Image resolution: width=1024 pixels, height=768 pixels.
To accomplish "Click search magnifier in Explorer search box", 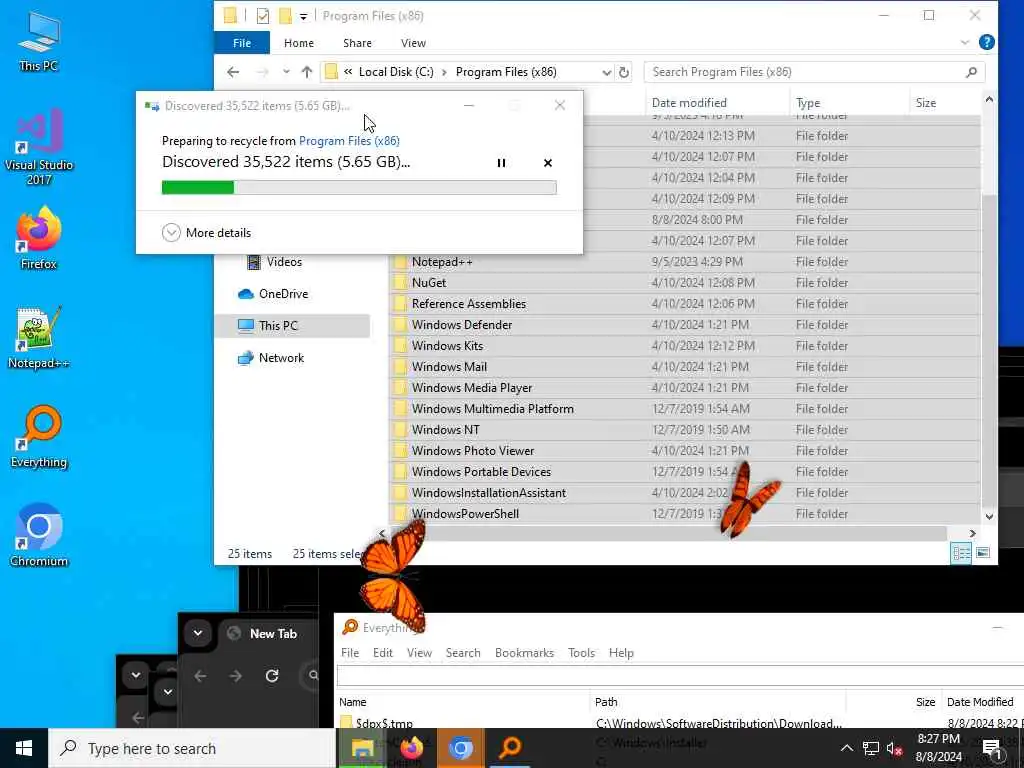I will tap(971, 72).
